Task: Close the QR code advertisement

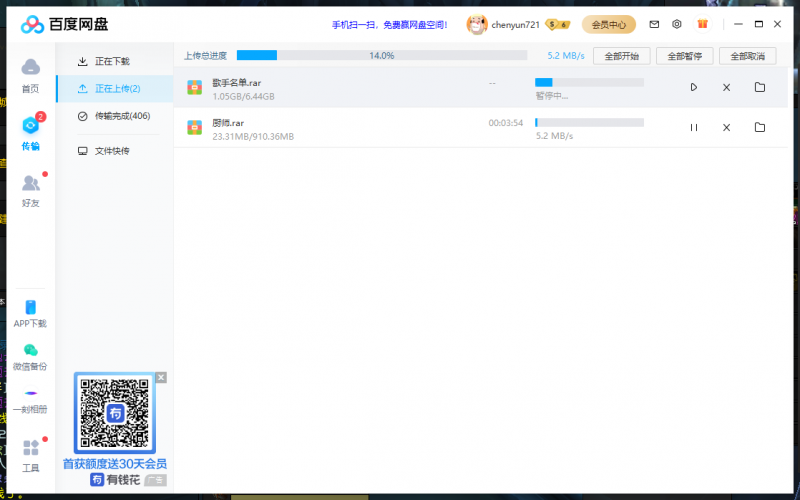Action: pos(161,378)
